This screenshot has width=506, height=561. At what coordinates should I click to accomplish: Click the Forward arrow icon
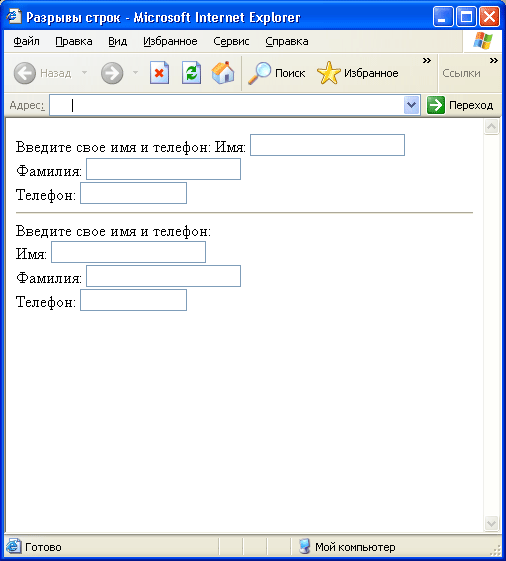coord(112,73)
